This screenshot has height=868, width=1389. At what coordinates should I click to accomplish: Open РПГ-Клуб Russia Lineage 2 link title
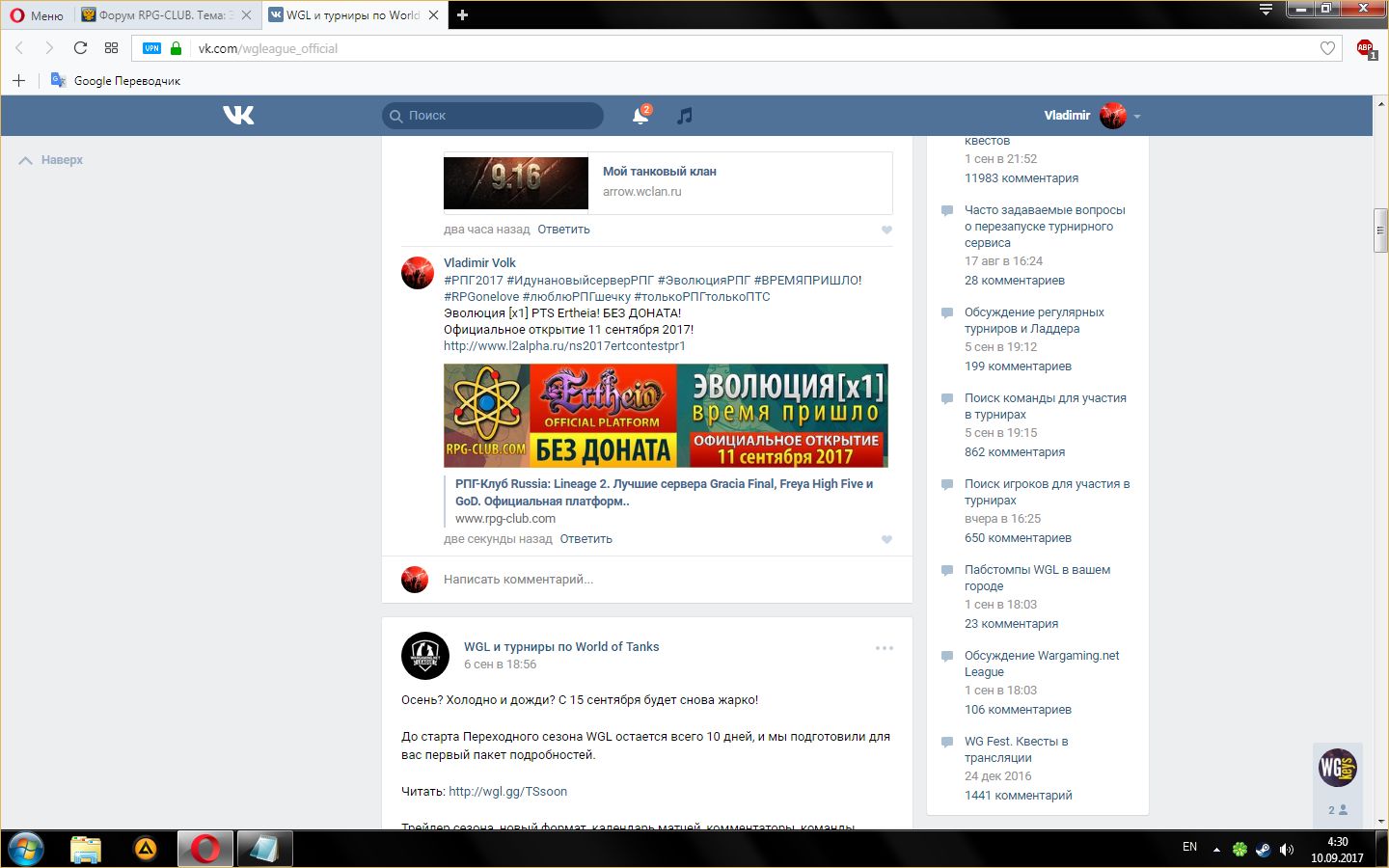(664, 492)
